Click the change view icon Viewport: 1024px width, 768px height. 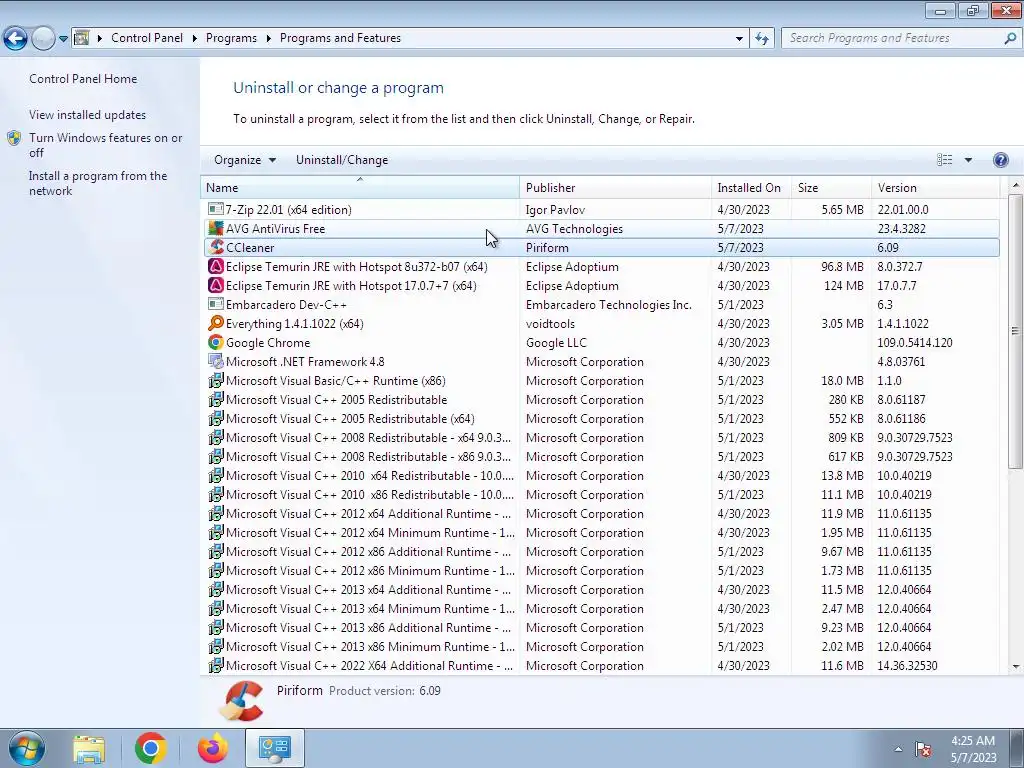coord(944,160)
